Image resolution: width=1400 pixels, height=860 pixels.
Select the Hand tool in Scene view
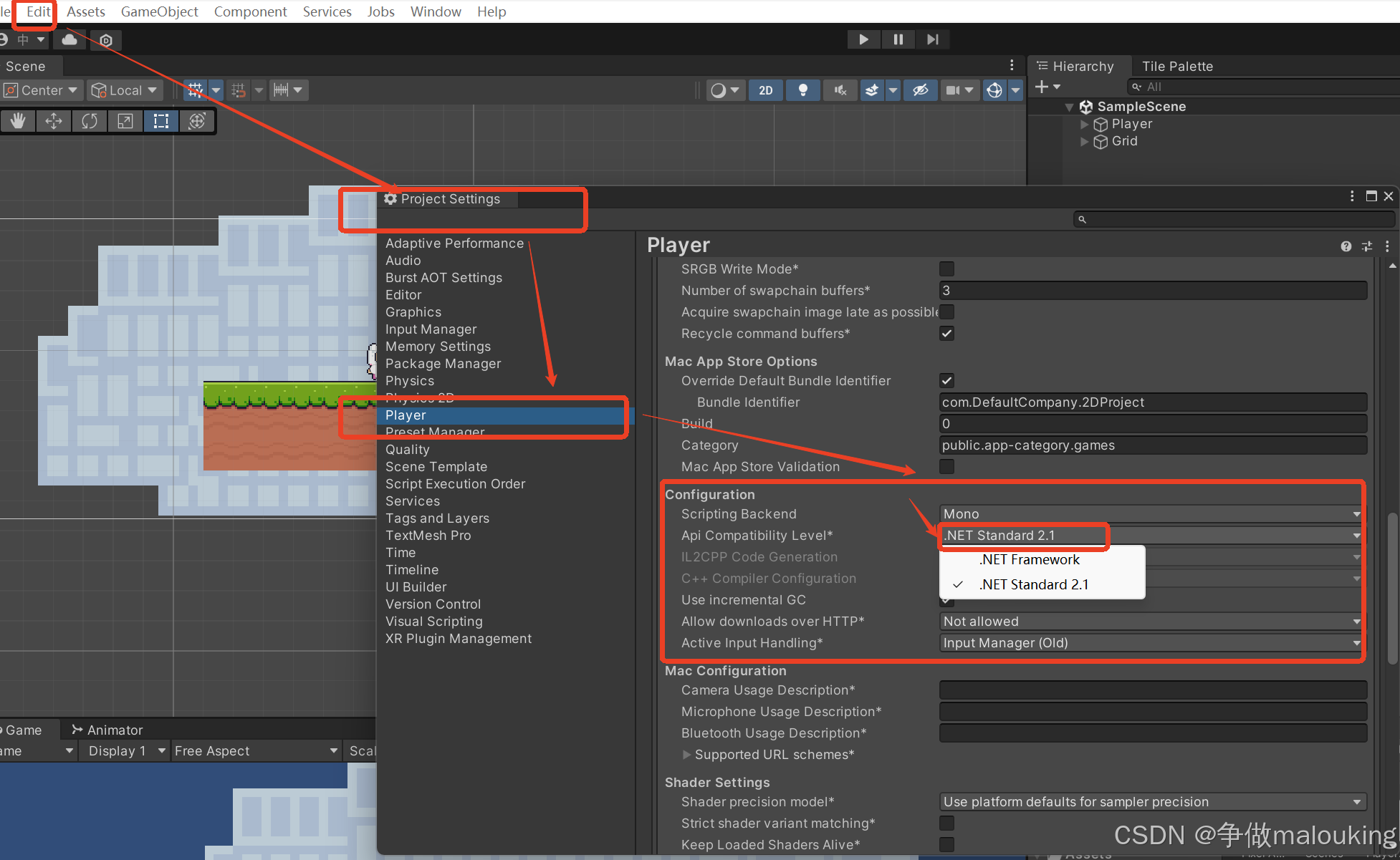18,121
